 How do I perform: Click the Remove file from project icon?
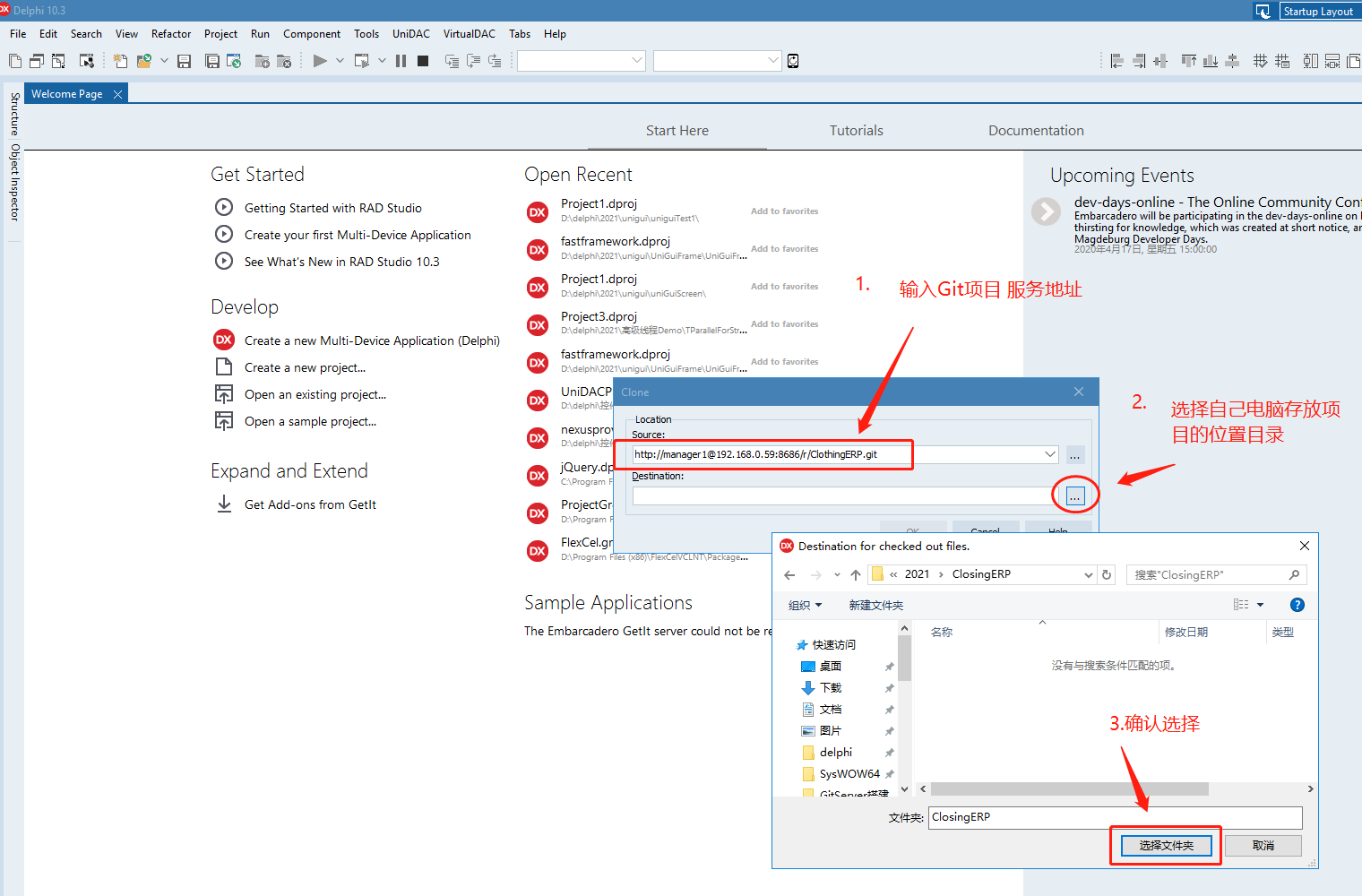coord(284,61)
